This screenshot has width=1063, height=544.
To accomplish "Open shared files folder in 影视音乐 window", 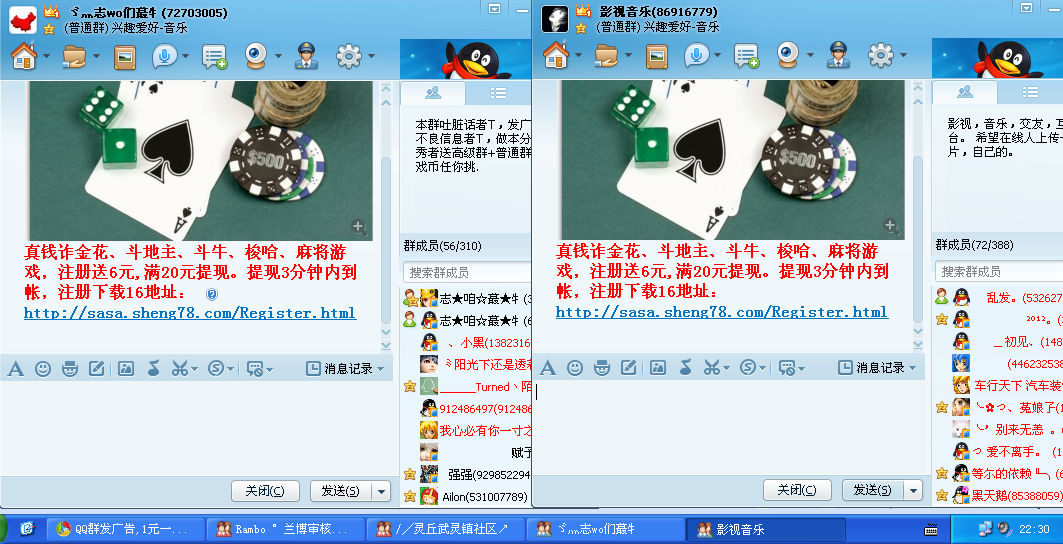I will coord(606,56).
